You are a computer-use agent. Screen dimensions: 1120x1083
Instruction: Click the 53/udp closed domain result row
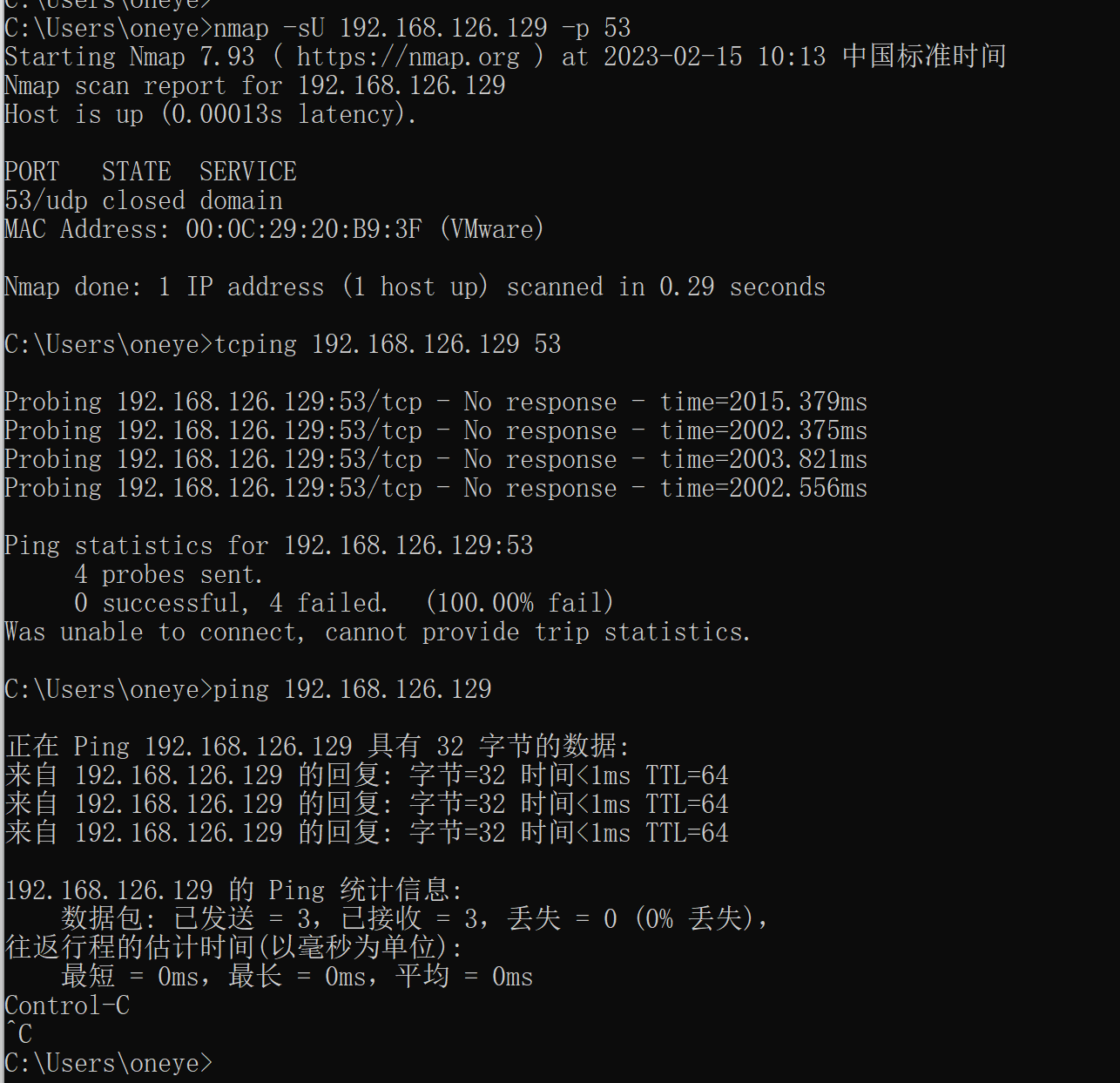(x=144, y=200)
